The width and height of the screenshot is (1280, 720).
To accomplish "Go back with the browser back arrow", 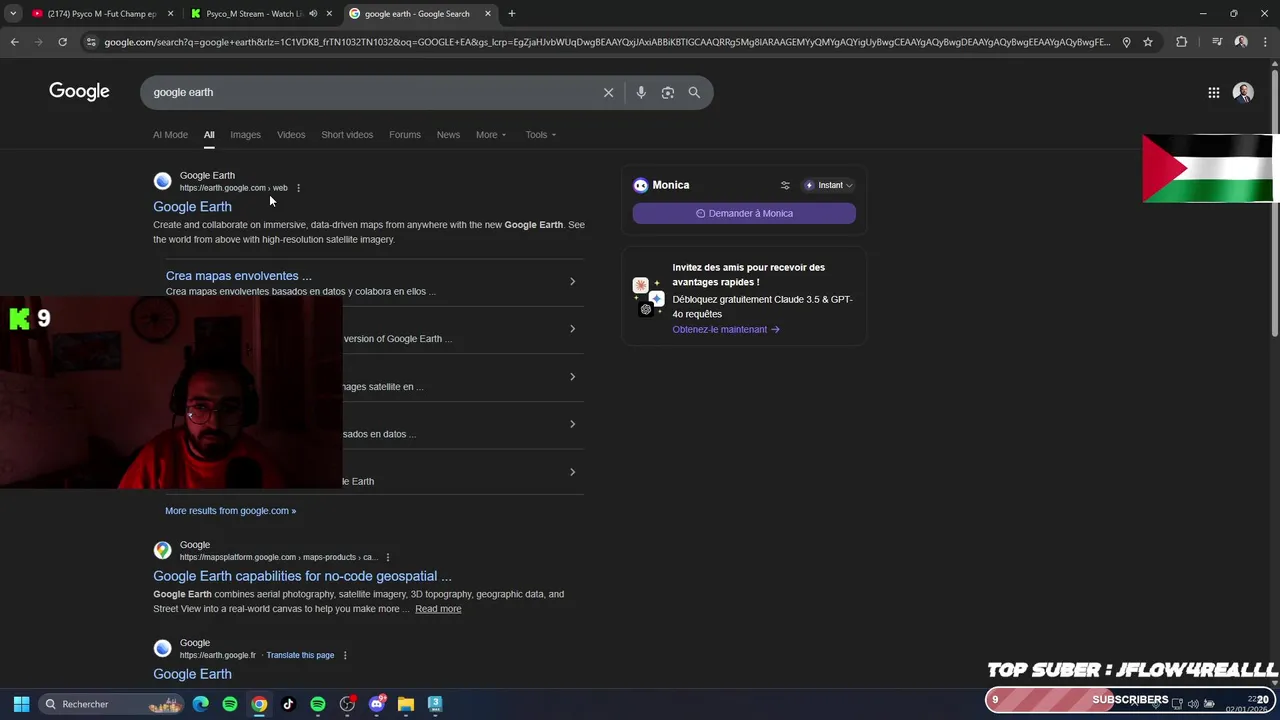I will (14, 42).
